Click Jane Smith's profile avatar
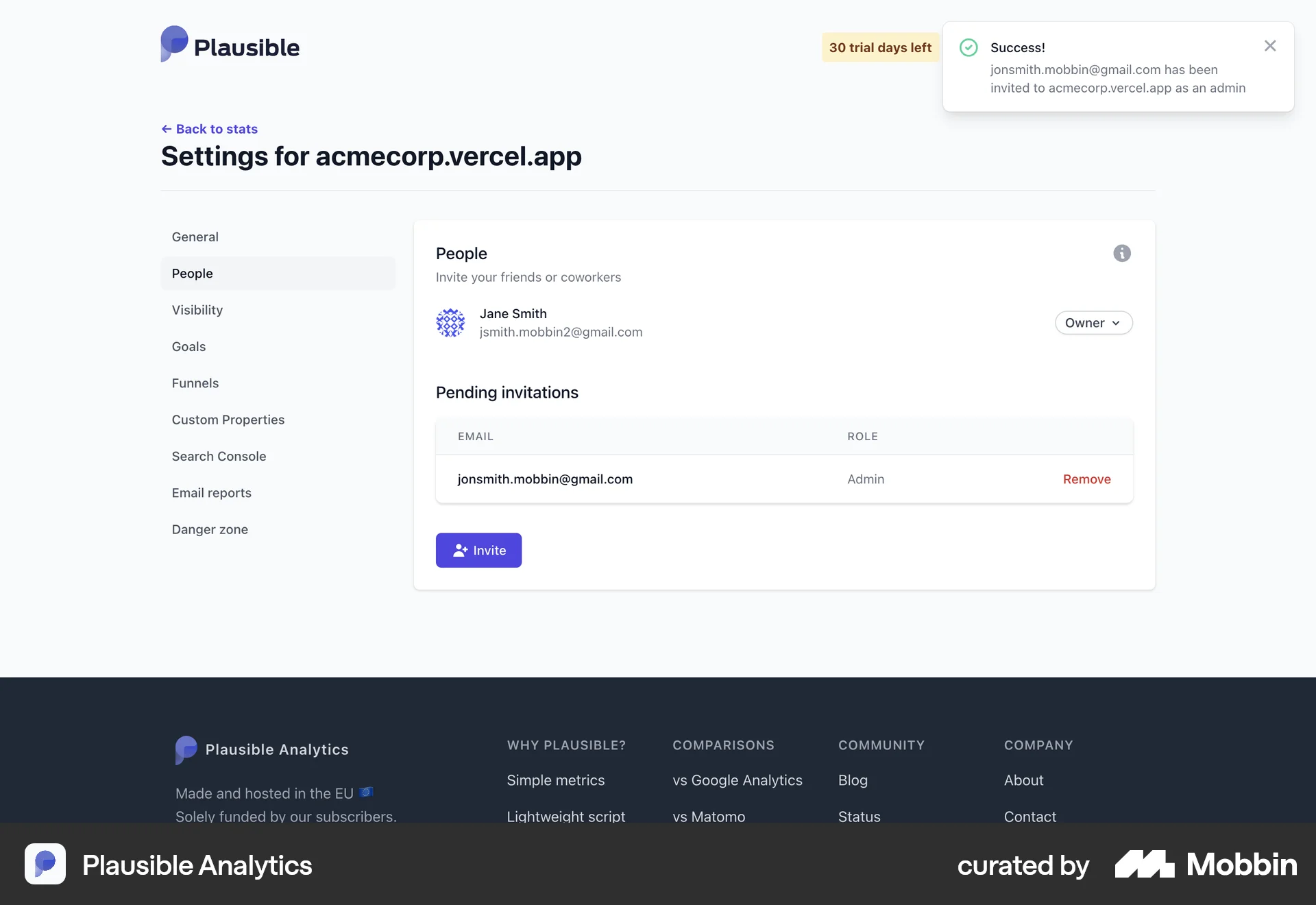 click(x=451, y=322)
